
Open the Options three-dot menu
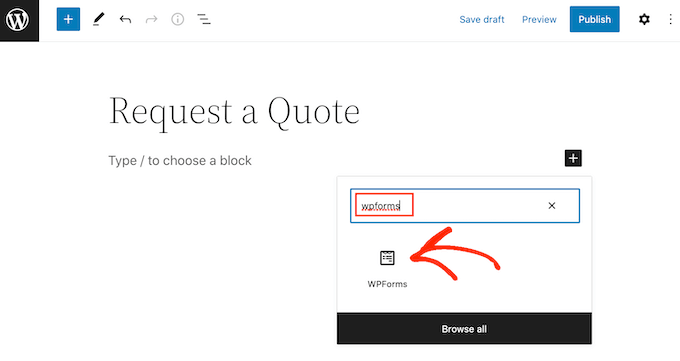click(670, 20)
